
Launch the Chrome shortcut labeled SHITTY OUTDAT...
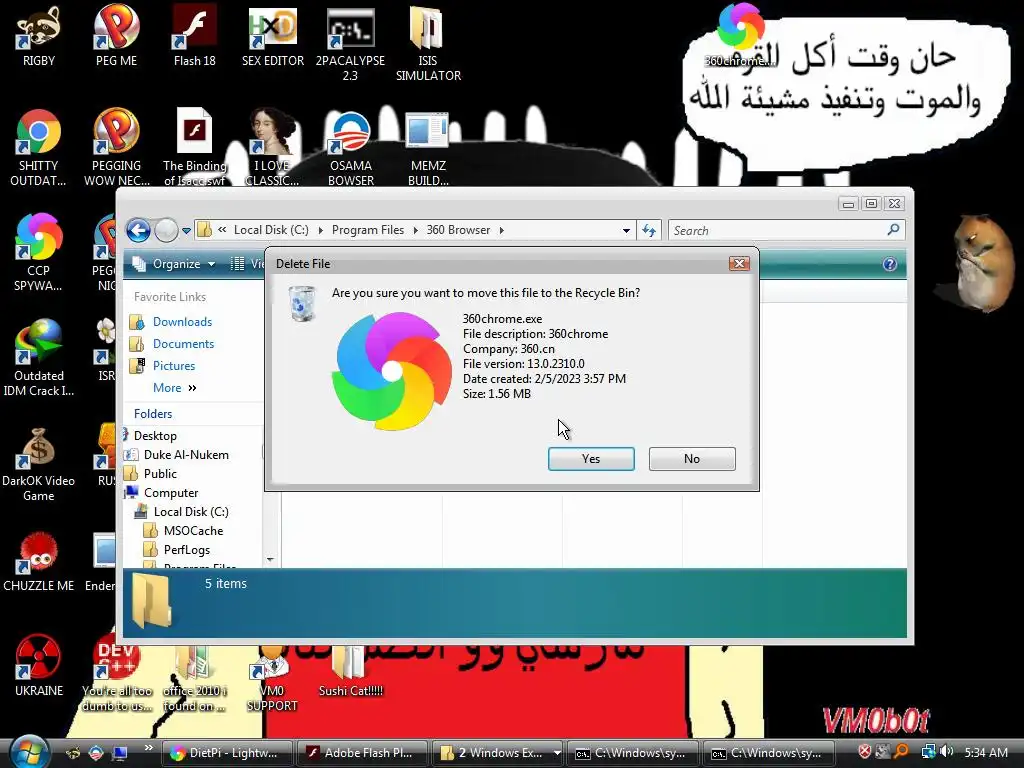click(x=39, y=149)
